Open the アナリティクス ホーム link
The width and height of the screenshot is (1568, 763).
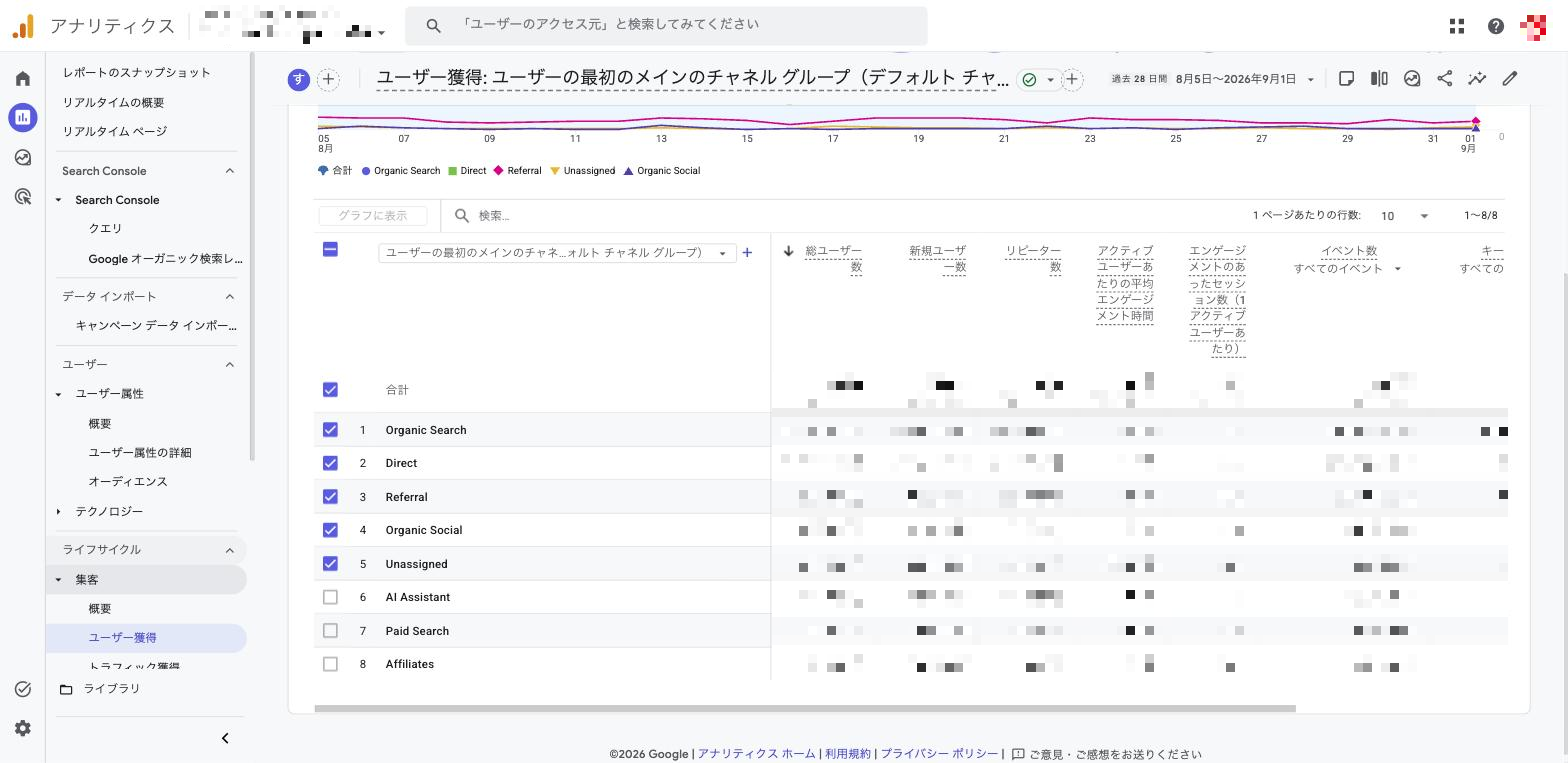pos(756,754)
